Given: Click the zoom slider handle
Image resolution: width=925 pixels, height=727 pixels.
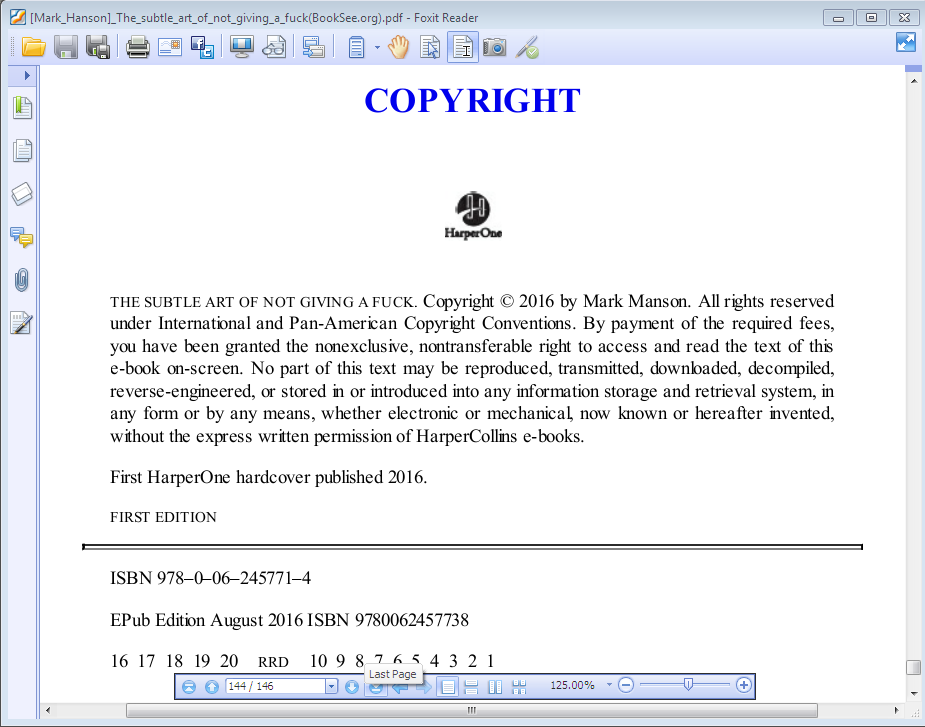Looking at the screenshot, I should click(x=688, y=685).
